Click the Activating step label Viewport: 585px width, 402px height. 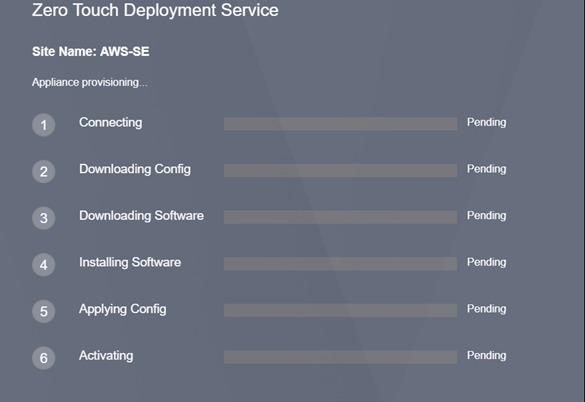point(106,355)
